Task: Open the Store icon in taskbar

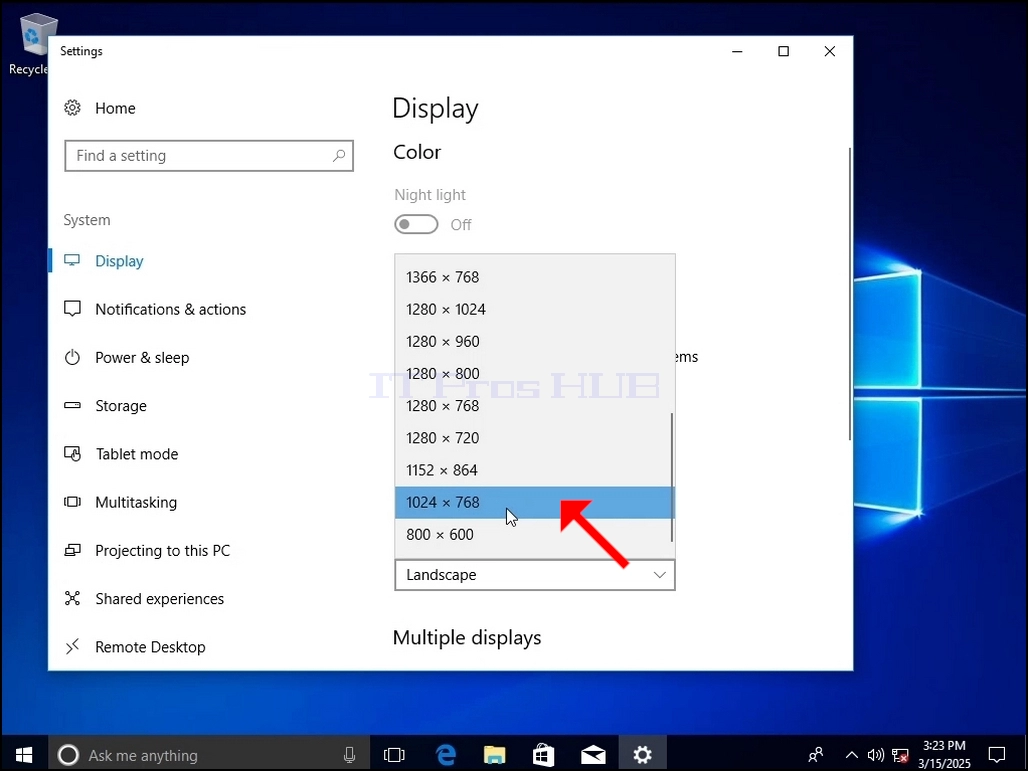Action: (544, 755)
